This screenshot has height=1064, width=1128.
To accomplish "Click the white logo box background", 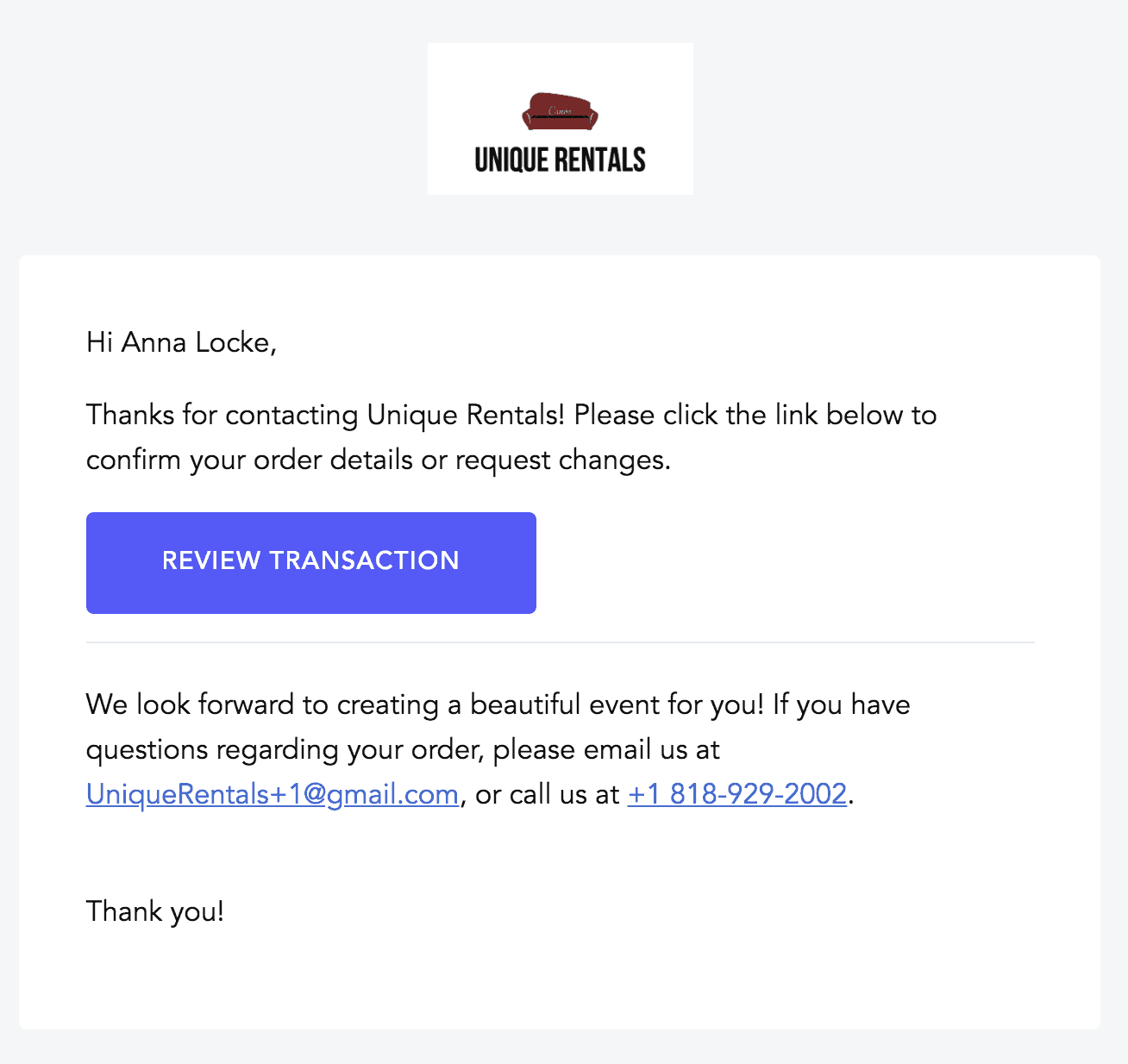I will click(x=561, y=119).
